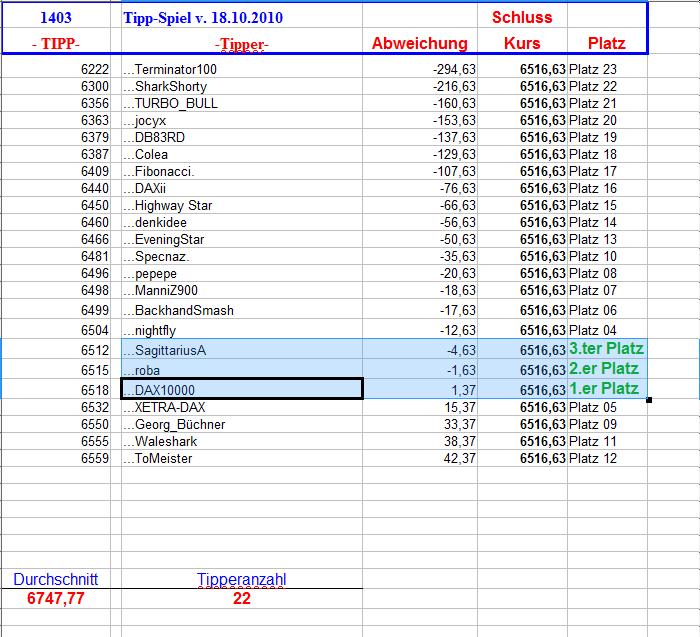
Task: Select the Schluss header cell
Action: pos(522,17)
